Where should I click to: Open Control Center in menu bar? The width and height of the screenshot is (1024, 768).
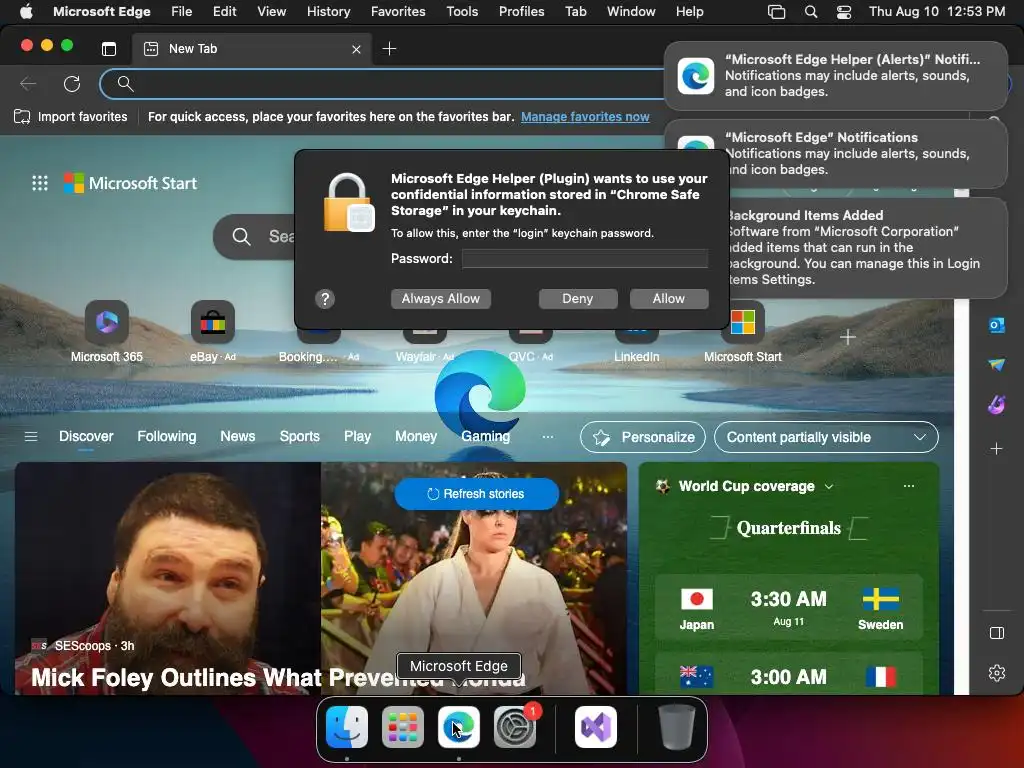coord(844,12)
